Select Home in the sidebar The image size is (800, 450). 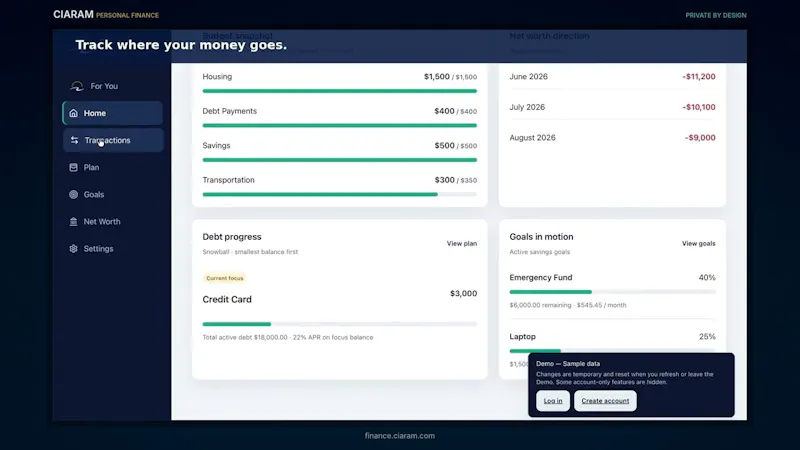113,113
